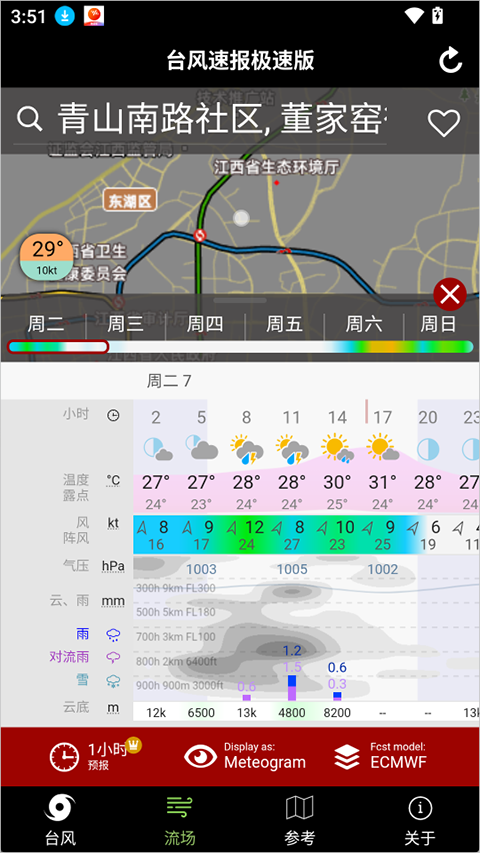Select 周六 in the day bar
Image resolution: width=480 pixels, height=853 pixels.
click(x=364, y=325)
